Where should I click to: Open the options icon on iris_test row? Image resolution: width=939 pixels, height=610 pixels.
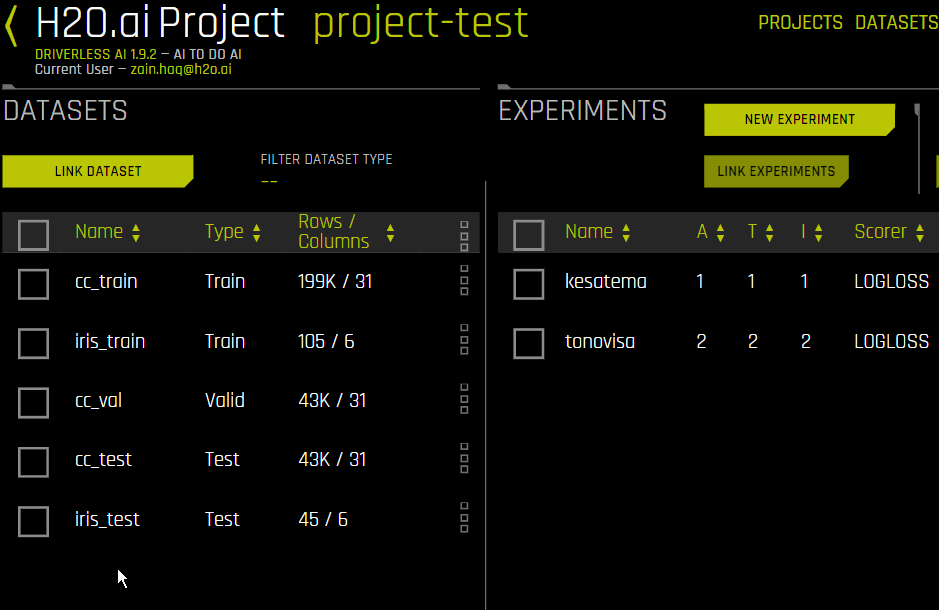463,518
